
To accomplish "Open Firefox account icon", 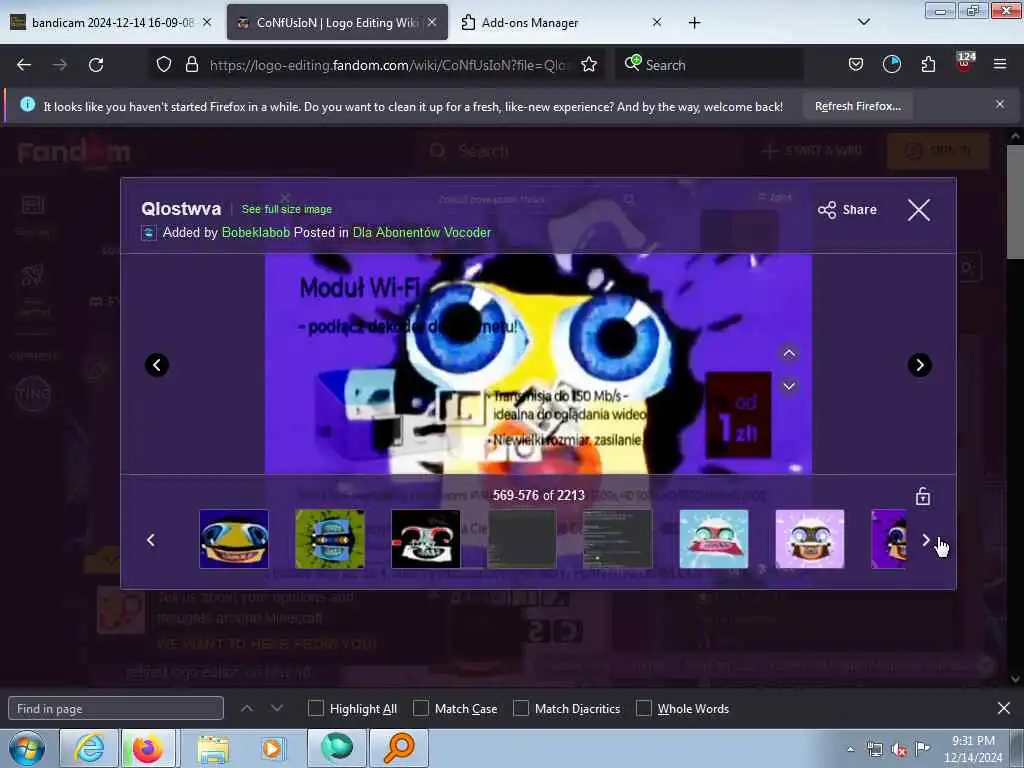I will (x=891, y=64).
